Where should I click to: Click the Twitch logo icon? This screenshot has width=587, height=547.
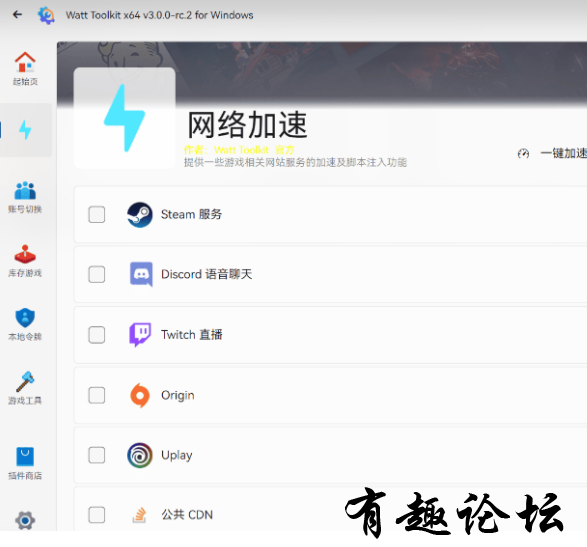tap(140, 334)
